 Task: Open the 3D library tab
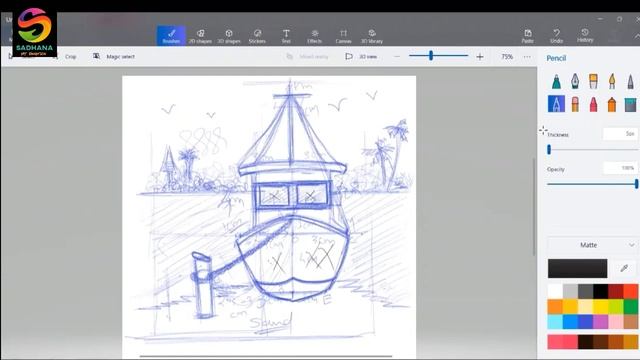coord(372,36)
